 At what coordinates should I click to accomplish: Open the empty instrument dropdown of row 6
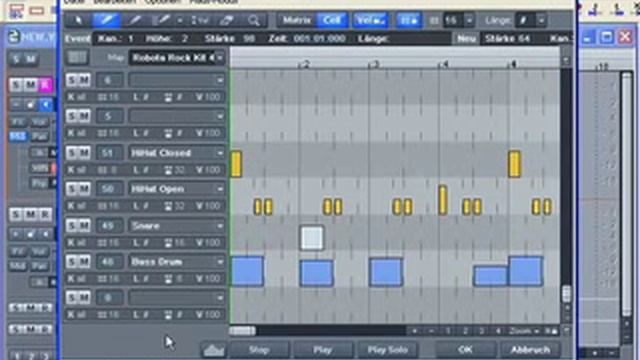point(220,80)
